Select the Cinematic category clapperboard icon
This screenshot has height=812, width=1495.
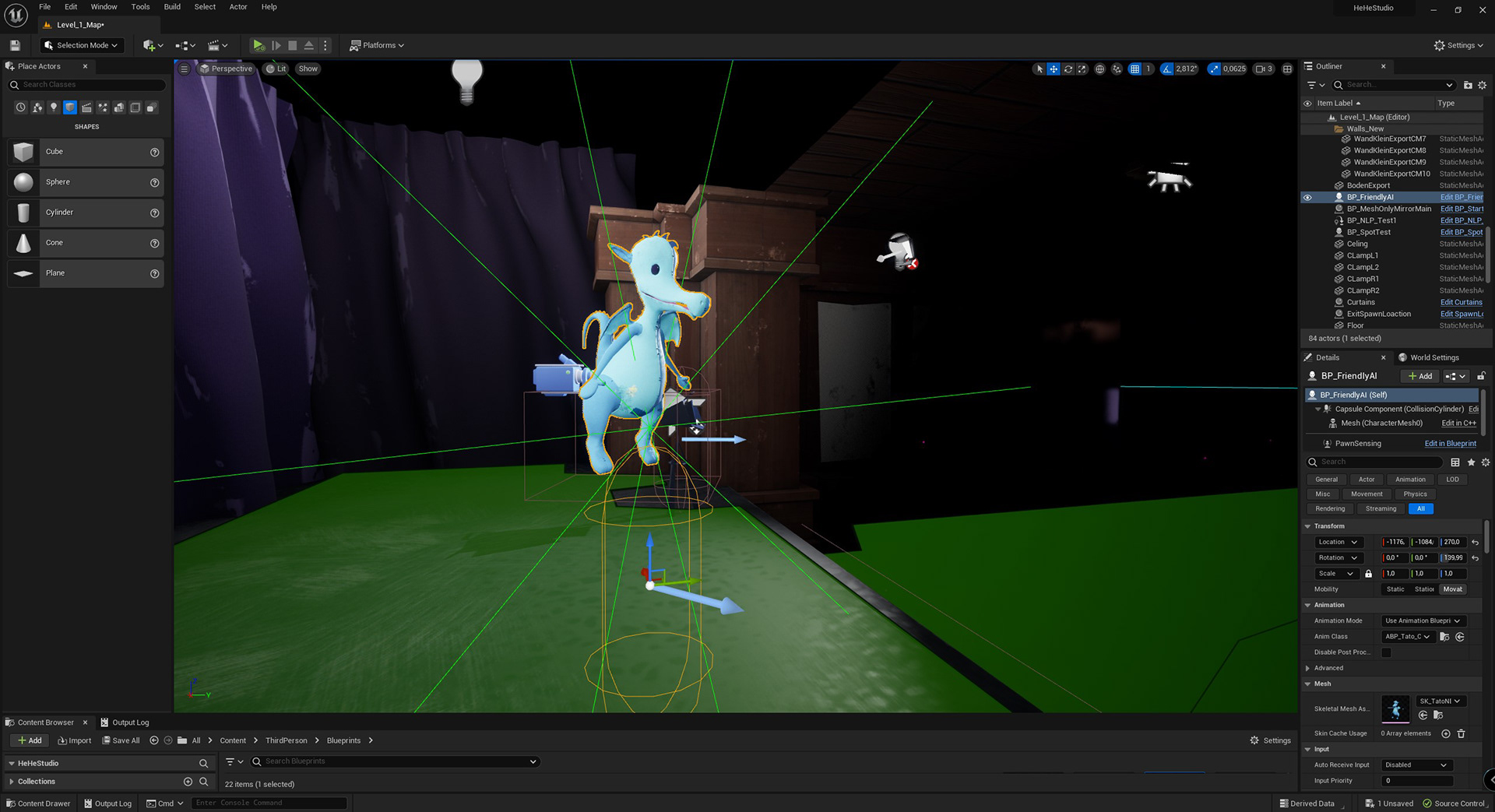coord(86,107)
